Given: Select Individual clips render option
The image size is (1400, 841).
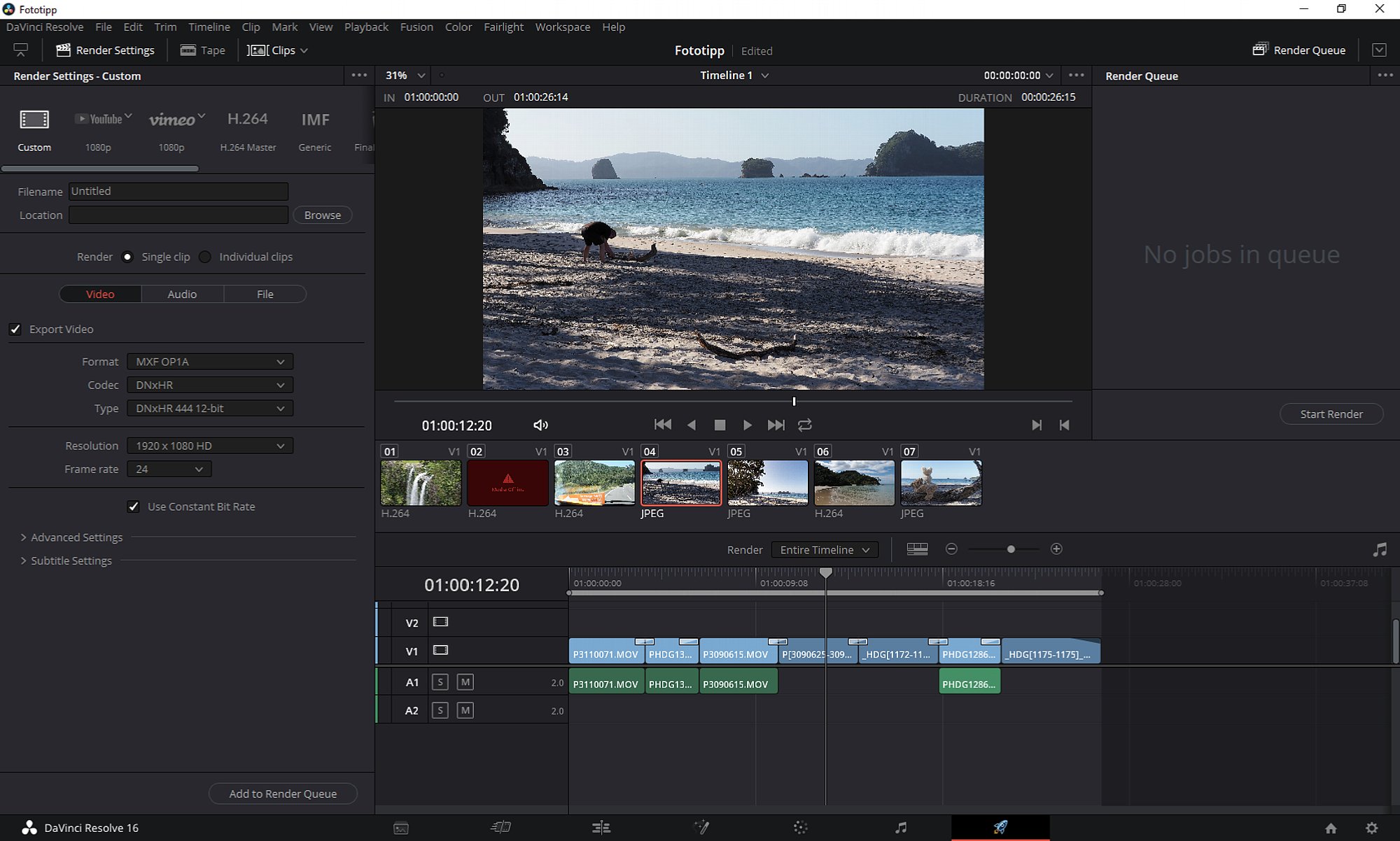Looking at the screenshot, I should 205,257.
